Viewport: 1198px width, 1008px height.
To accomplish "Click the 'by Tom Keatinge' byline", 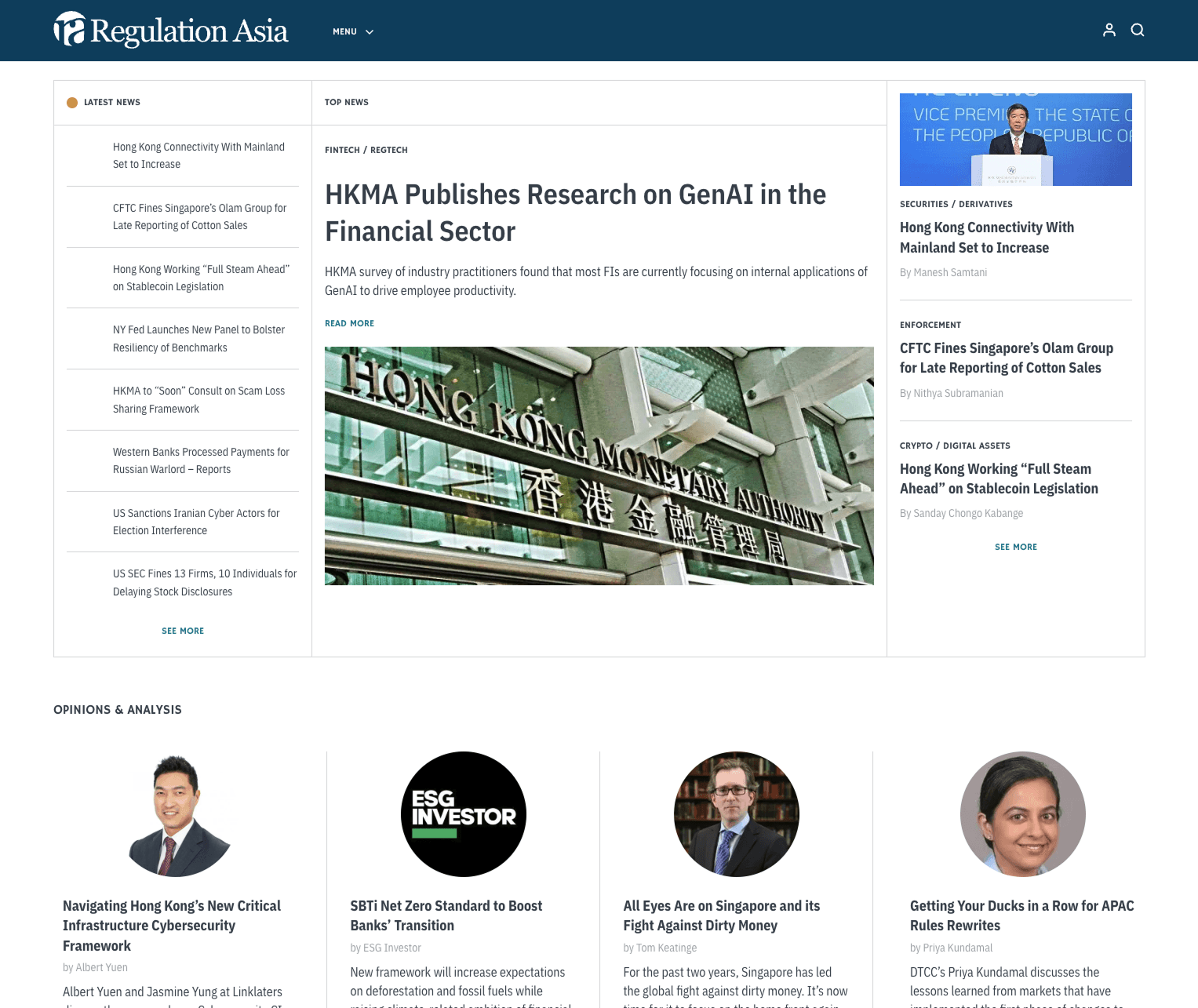I will pos(660,948).
